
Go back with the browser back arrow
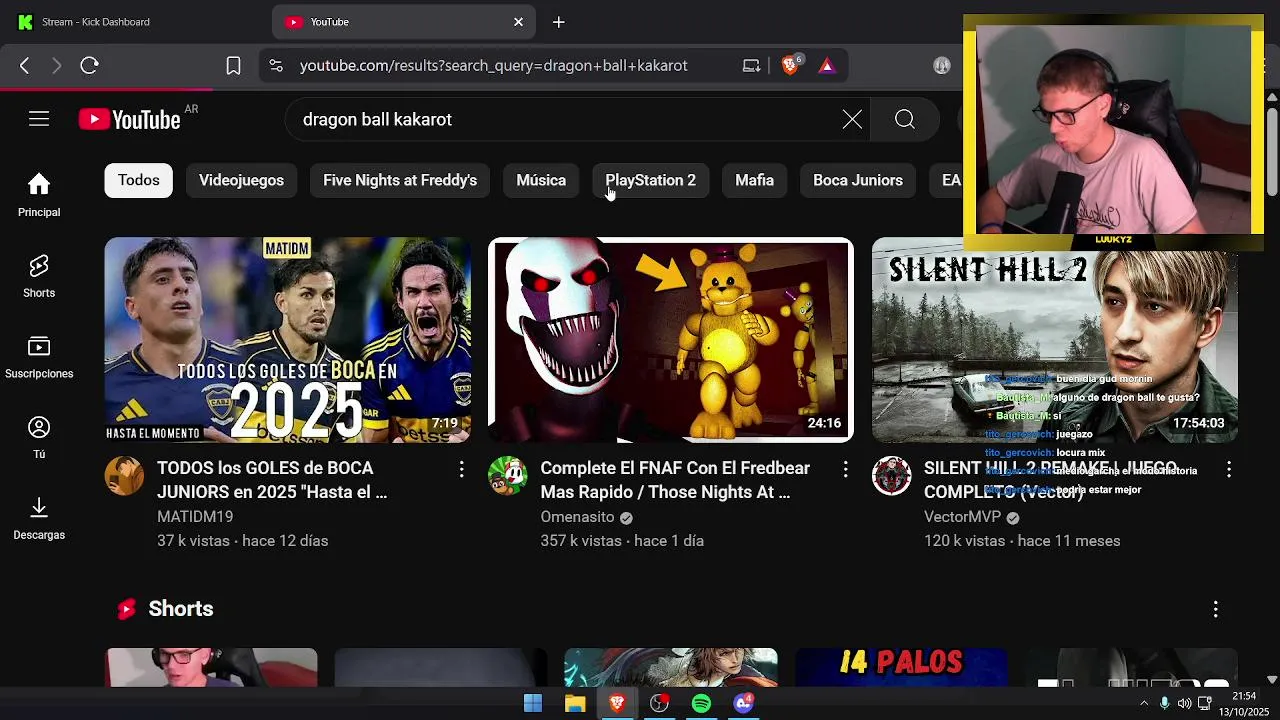tap(24, 65)
